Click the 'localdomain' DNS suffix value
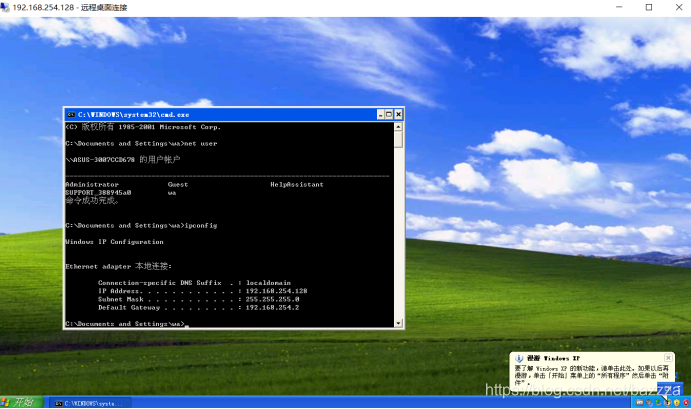The image size is (691, 409). 268,283
